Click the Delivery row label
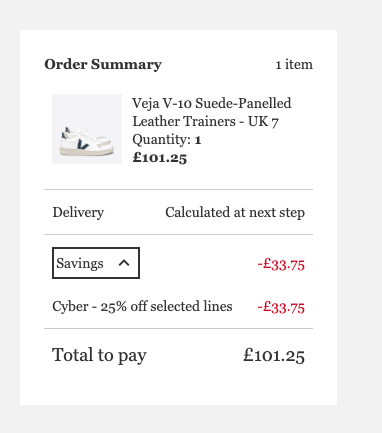 coord(78,212)
